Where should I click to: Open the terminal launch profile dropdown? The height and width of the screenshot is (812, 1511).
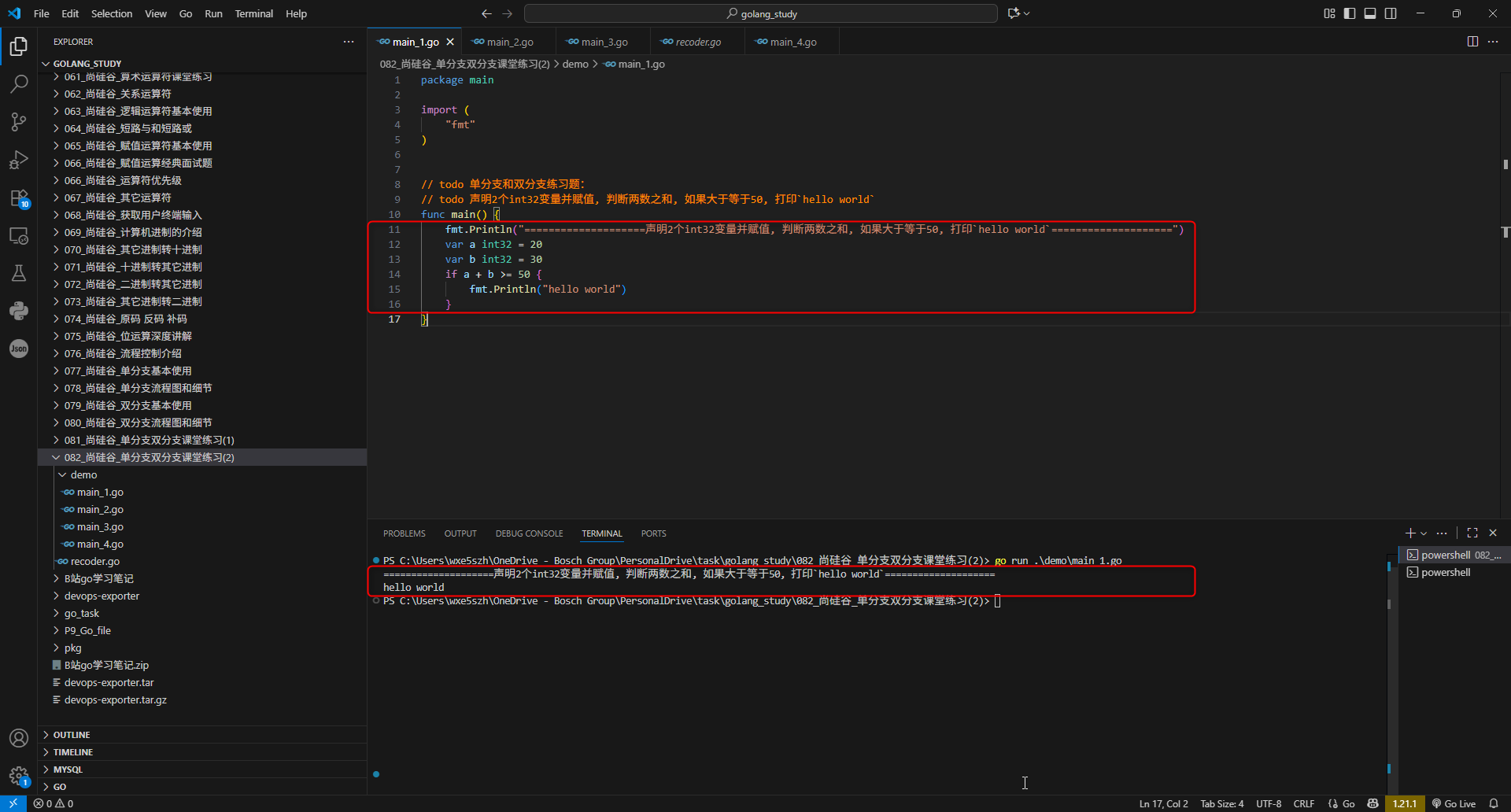point(1424,533)
